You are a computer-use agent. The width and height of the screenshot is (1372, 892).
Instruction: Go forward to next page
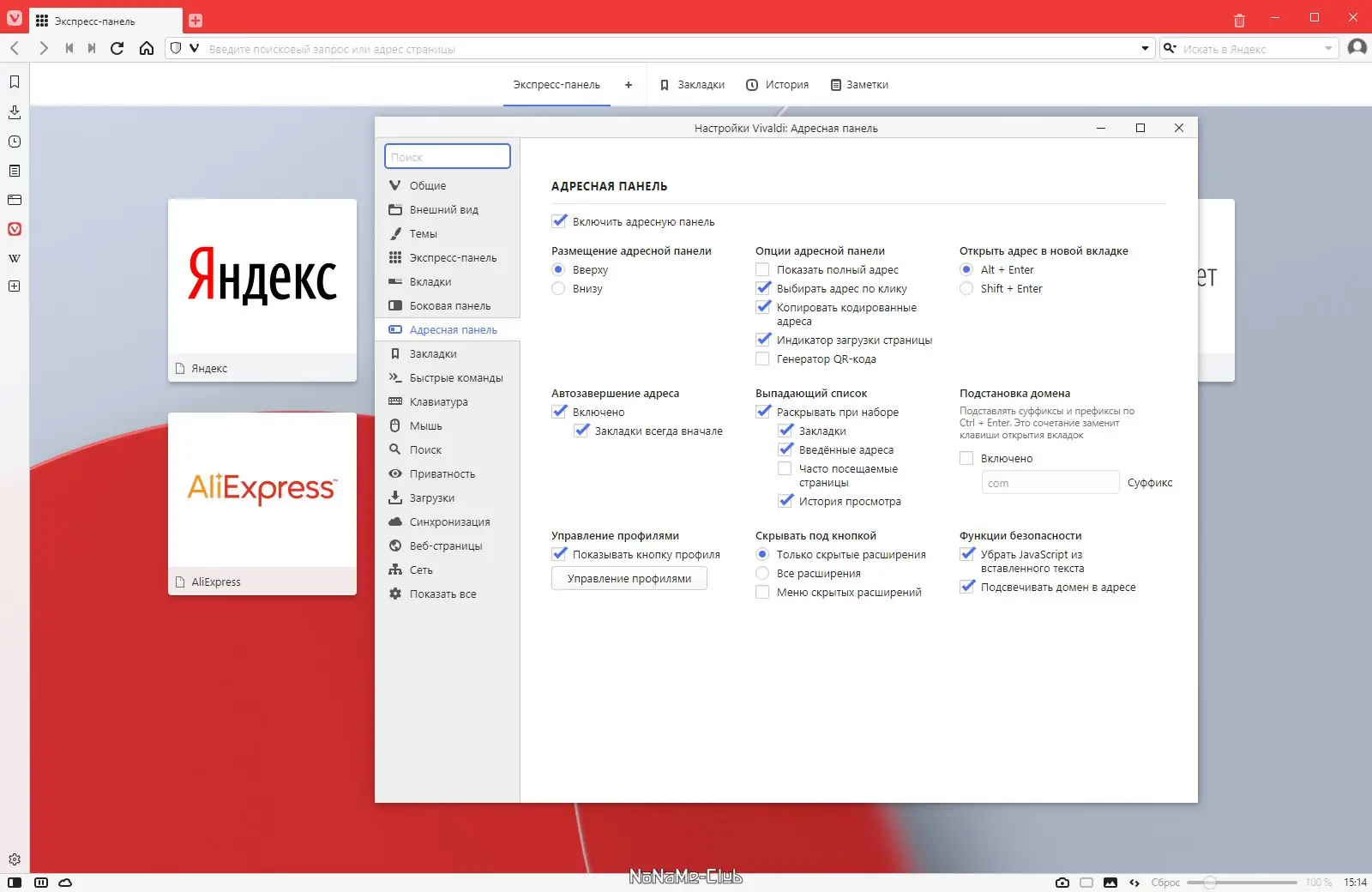point(43,48)
